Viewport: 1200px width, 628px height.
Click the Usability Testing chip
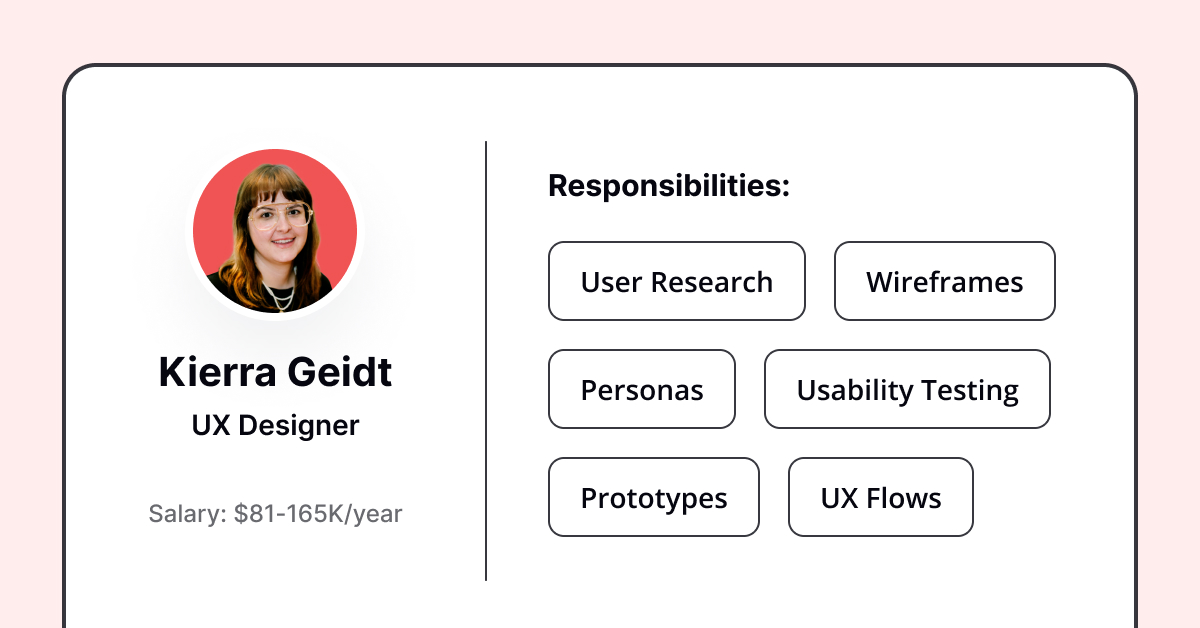[908, 389]
